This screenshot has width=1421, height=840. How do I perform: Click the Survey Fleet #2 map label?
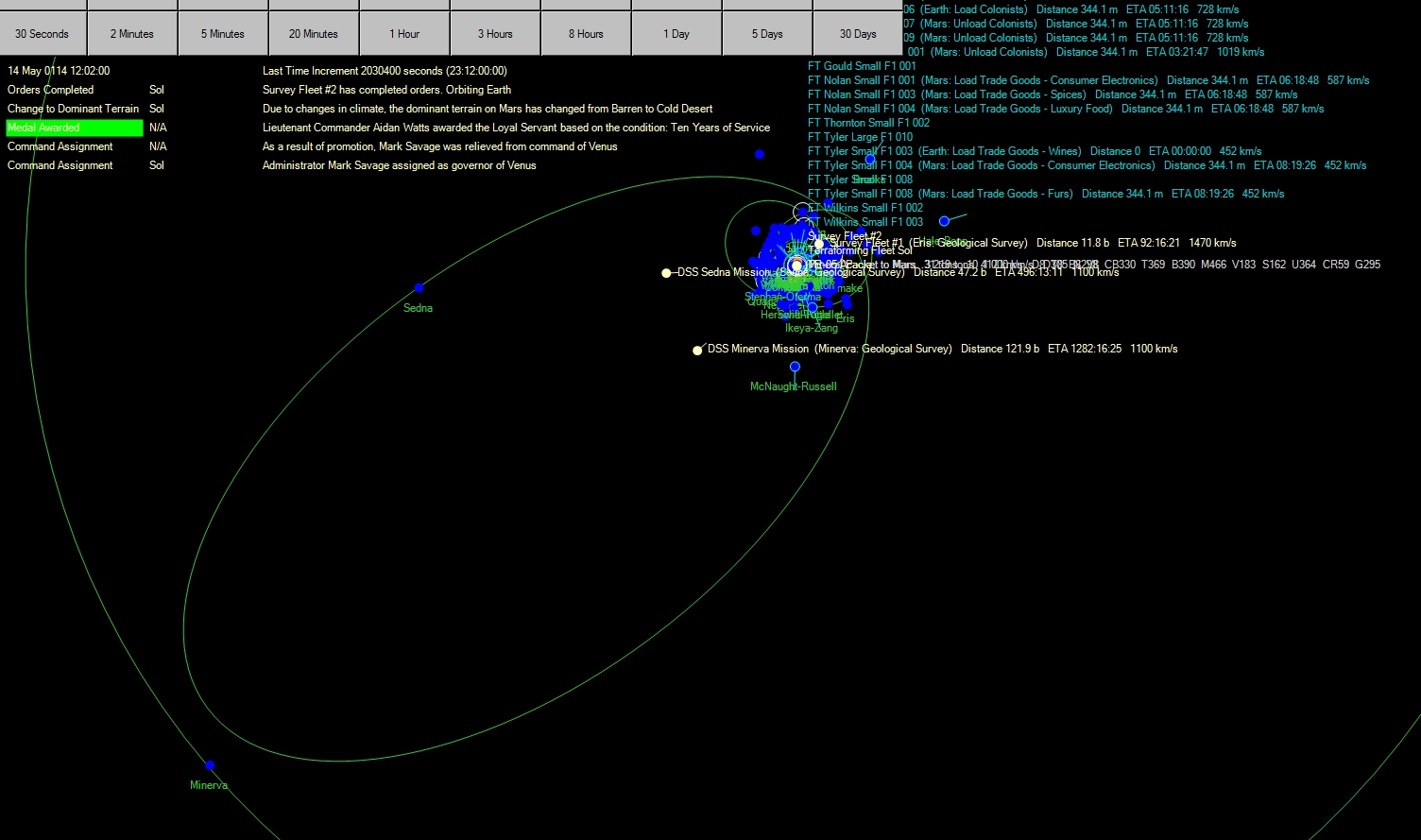[x=845, y=236]
